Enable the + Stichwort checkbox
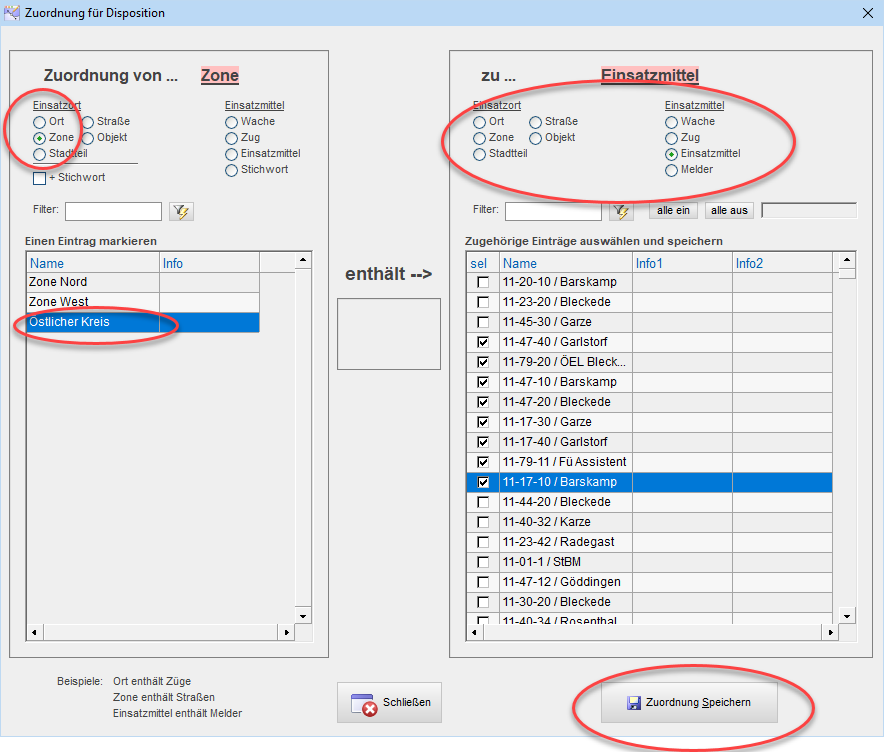Image resolution: width=884 pixels, height=752 pixels. pos(40,178)
